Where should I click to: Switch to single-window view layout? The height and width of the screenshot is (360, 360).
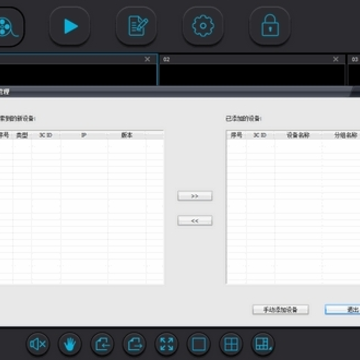click(199, 344)
